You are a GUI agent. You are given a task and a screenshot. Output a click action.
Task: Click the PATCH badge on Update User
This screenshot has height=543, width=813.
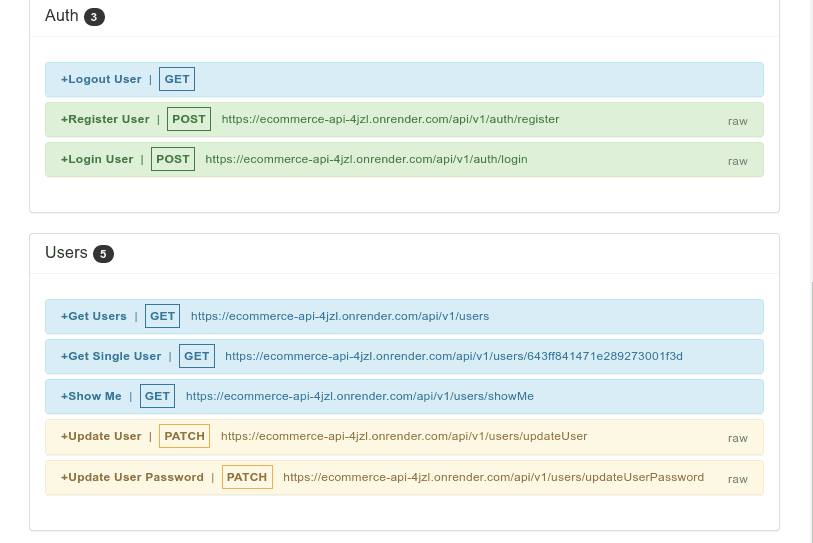tap(185, 436)
